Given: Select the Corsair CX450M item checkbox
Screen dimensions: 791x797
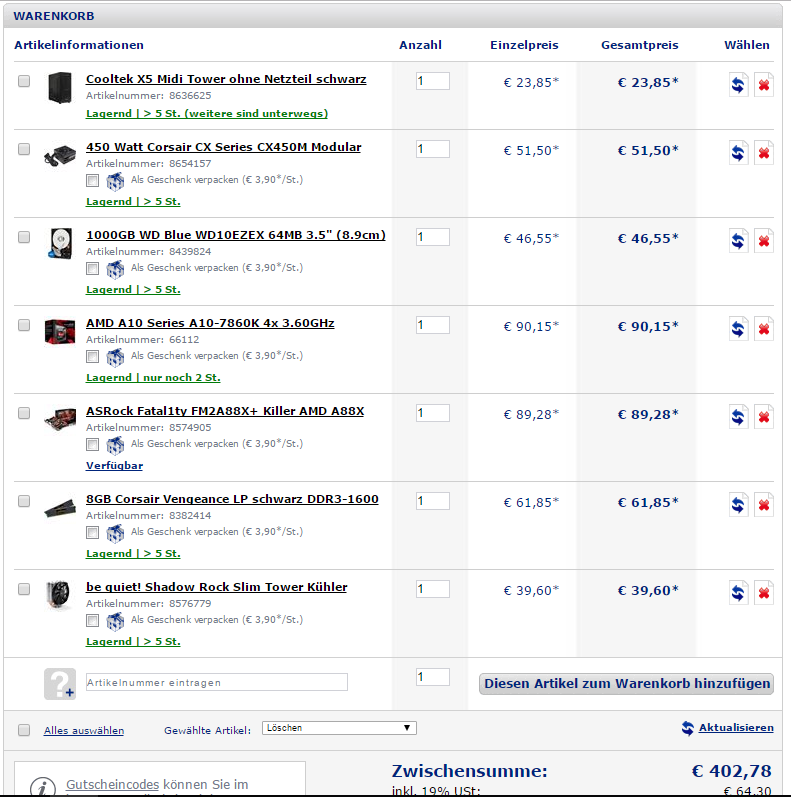Looking at the screenshot, I should tap(24, 149).
